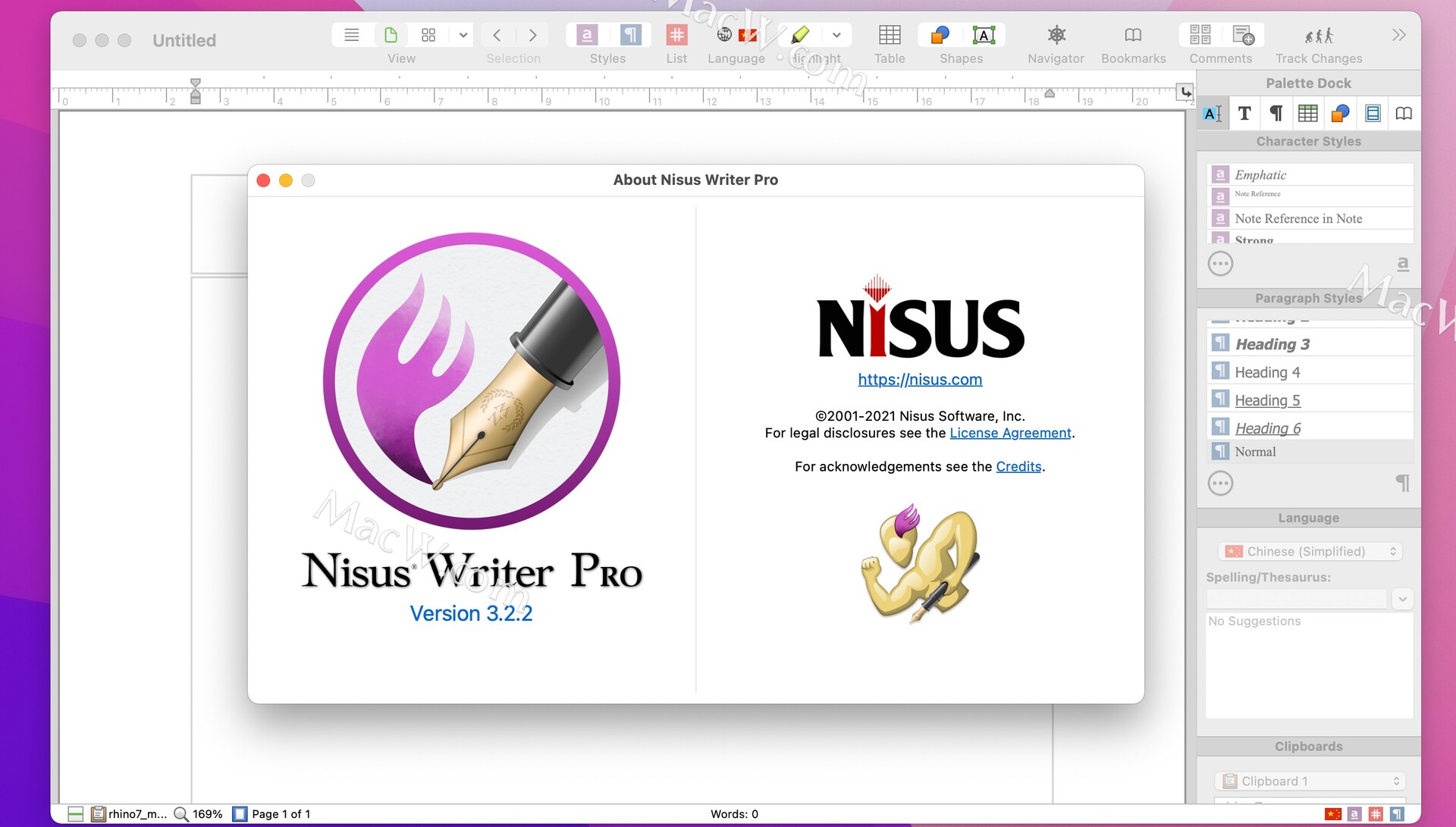
Task: Open the Language toolbar icon
Action: (736, 35)
